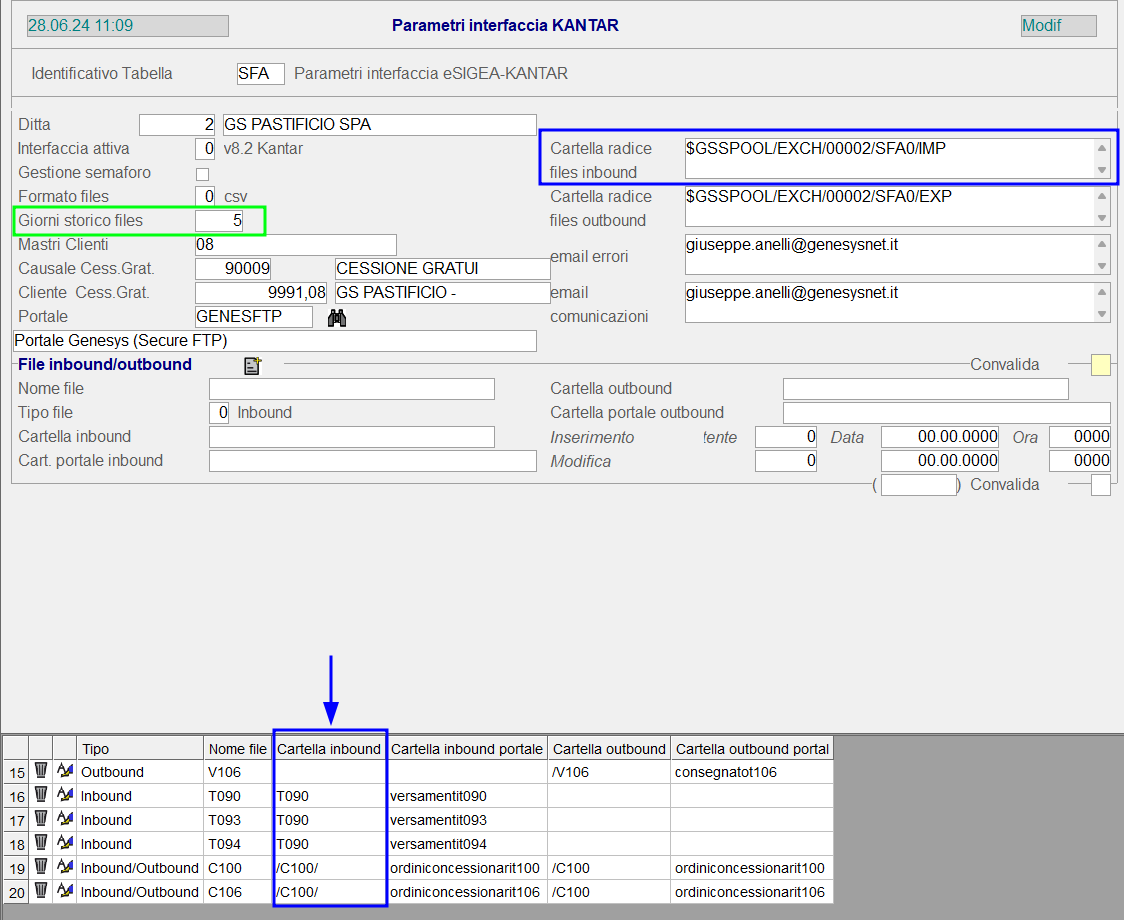Click the trash icon for row 20
Screen dimensions: 1124x920
coord(41,891)
